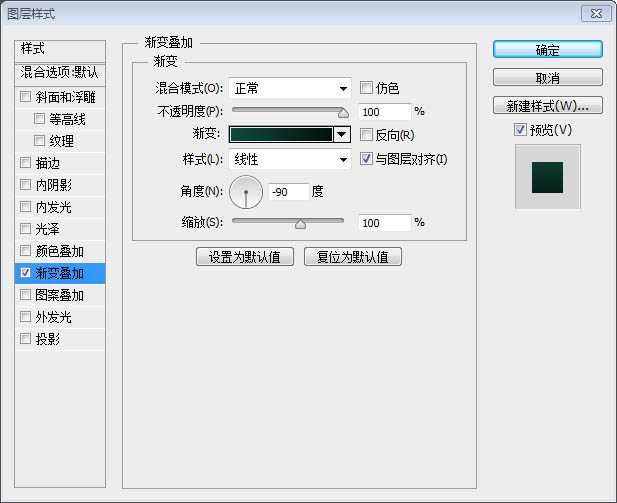Enable the 等高线 checkbox
The height and width of the screenshot is (503, 617).
(x=39, y=118)
